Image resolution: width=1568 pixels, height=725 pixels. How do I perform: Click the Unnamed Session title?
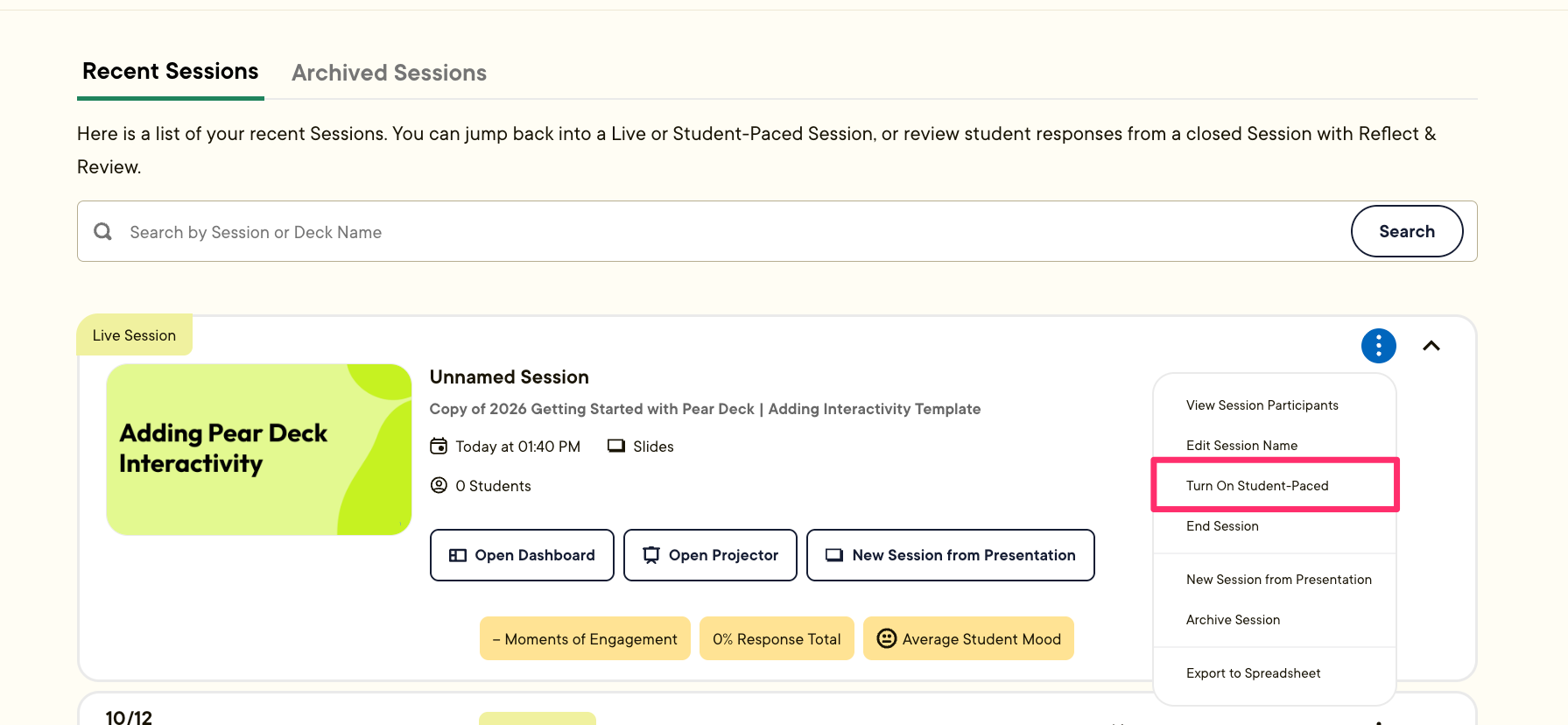click(x=510, y=377)
